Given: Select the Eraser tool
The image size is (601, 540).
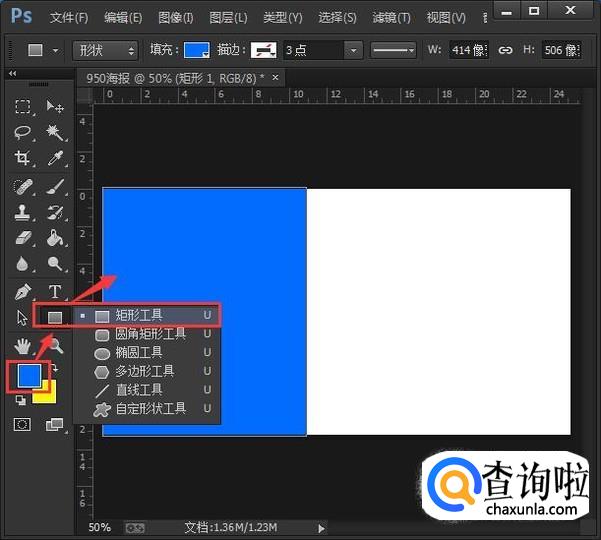Looking at the screenshot, I should pos(23,238).
